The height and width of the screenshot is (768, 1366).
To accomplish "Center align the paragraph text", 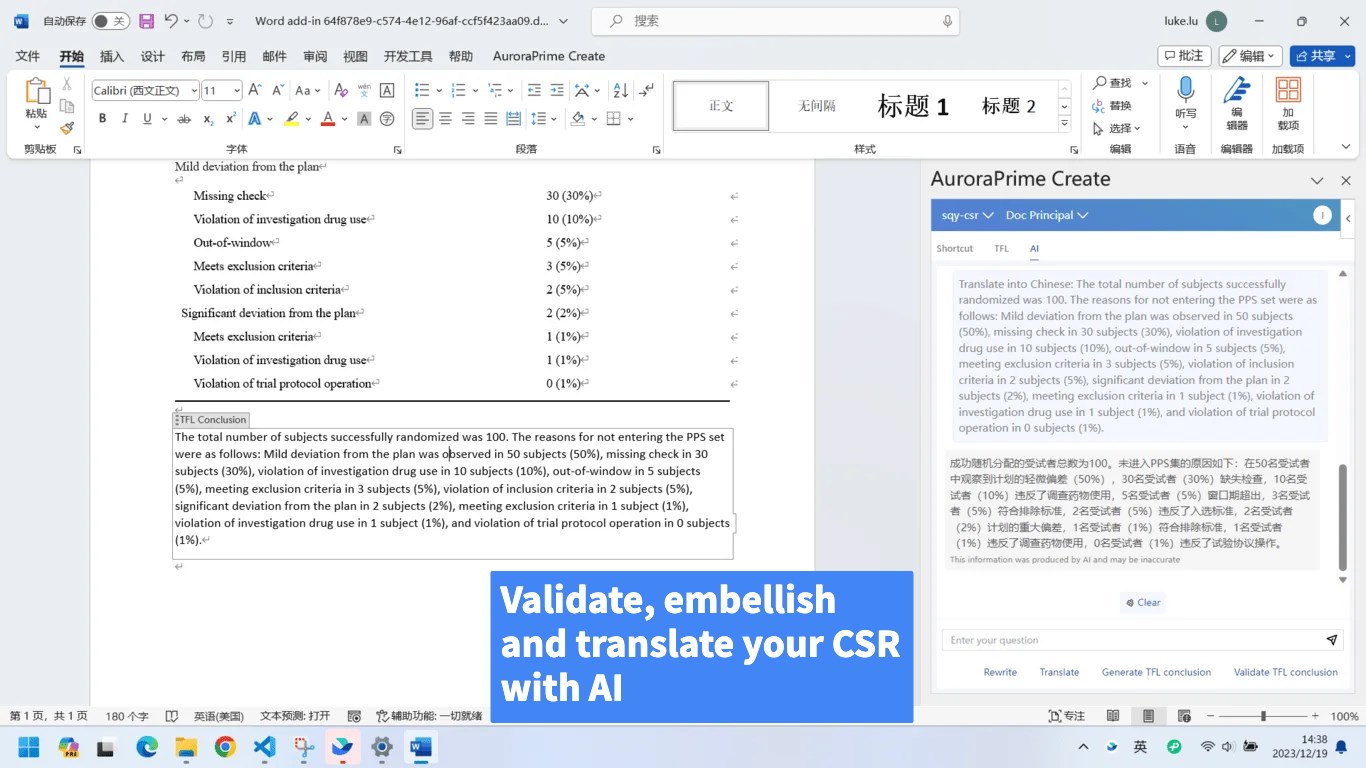I will tap(445, 119).
